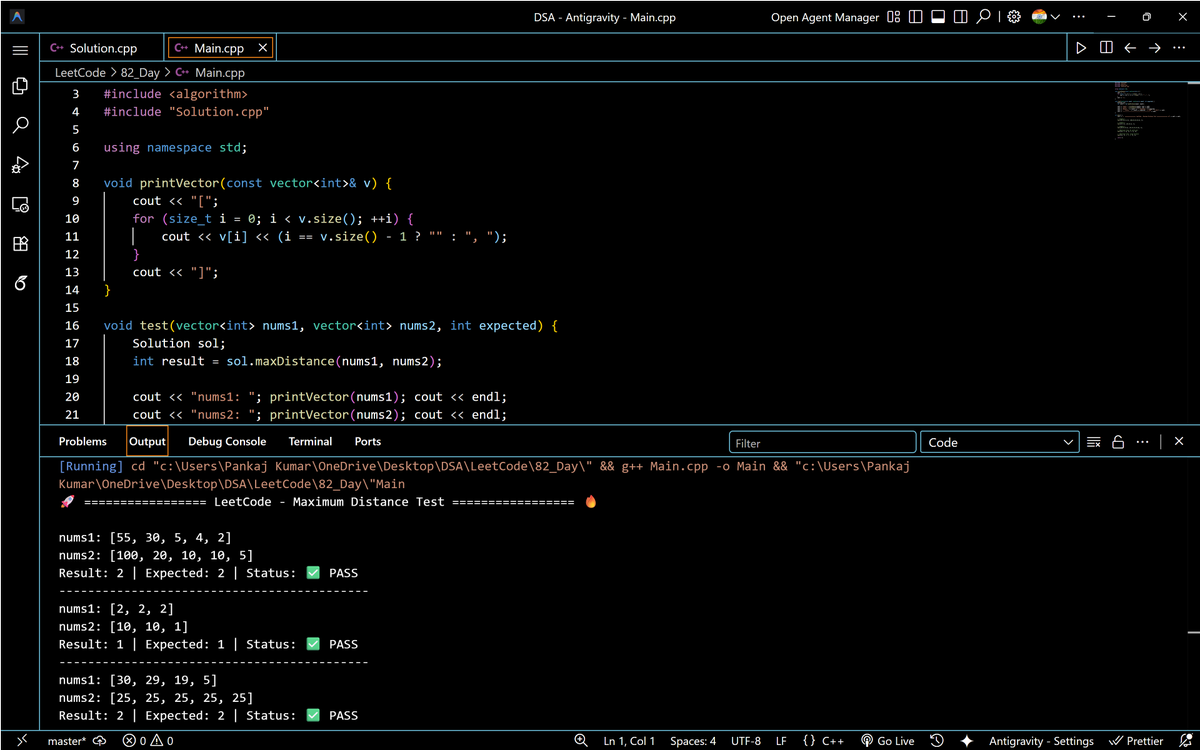Viewport: 1200px width, 750px height.
Task: Change end of line sequence LF
Action: [x=781, y=741]
